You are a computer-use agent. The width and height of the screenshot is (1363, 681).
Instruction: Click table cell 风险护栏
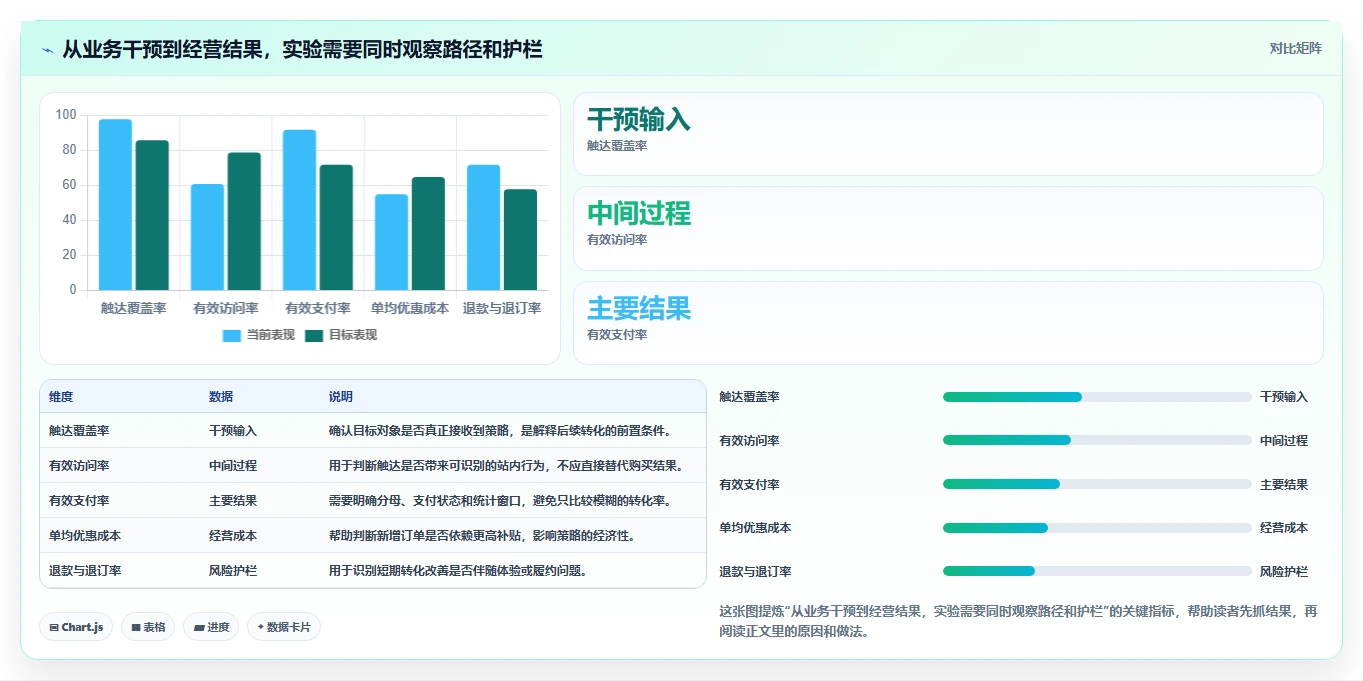[233, 571]
